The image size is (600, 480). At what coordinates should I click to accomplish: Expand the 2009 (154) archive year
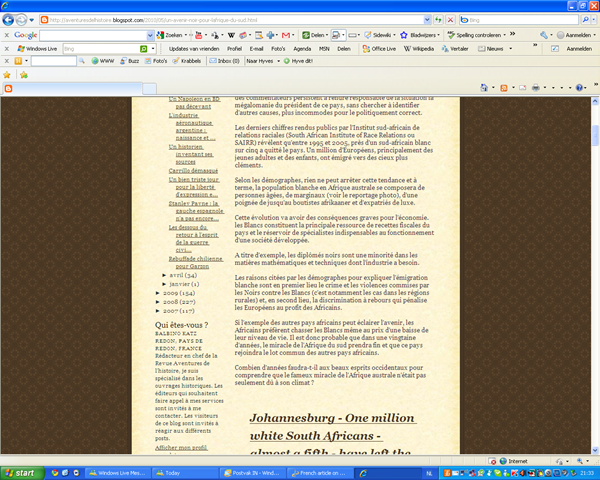tap(158, 293)
